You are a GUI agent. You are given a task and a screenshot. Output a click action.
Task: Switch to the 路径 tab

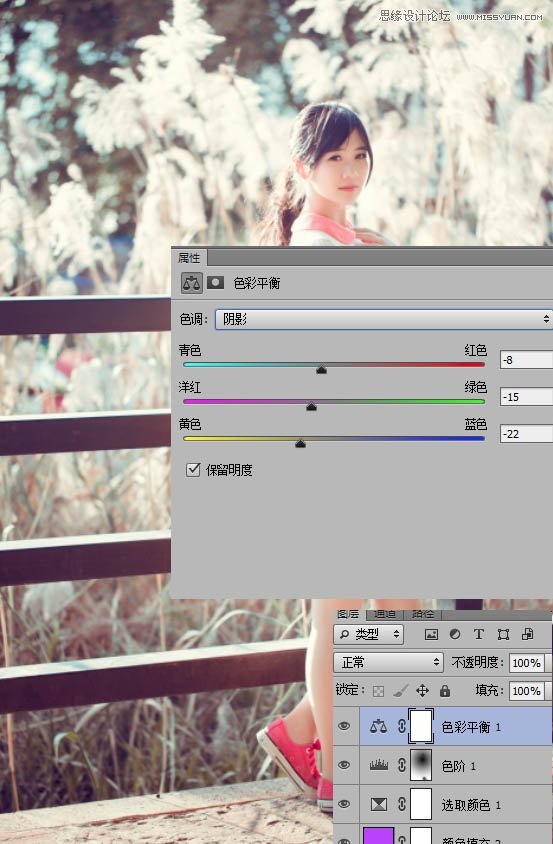[423, 614]
